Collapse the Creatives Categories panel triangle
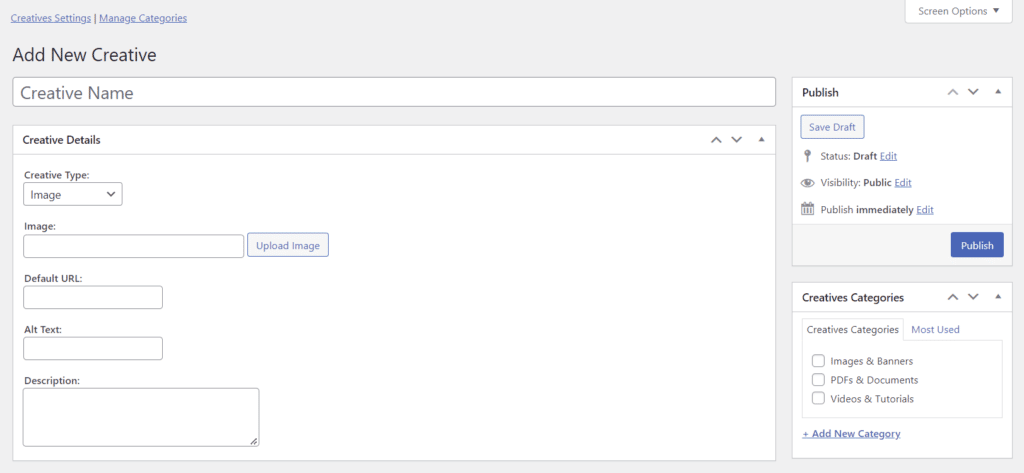Screen dimensions: 1024x473 click(x=998, y=297)
